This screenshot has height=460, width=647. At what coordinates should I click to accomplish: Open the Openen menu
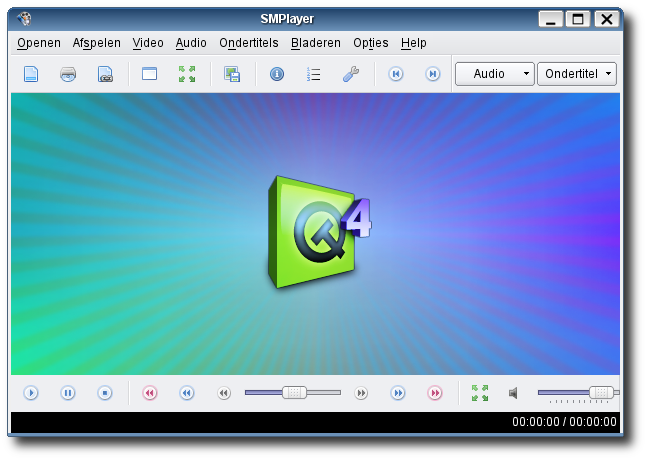(39, 43)
